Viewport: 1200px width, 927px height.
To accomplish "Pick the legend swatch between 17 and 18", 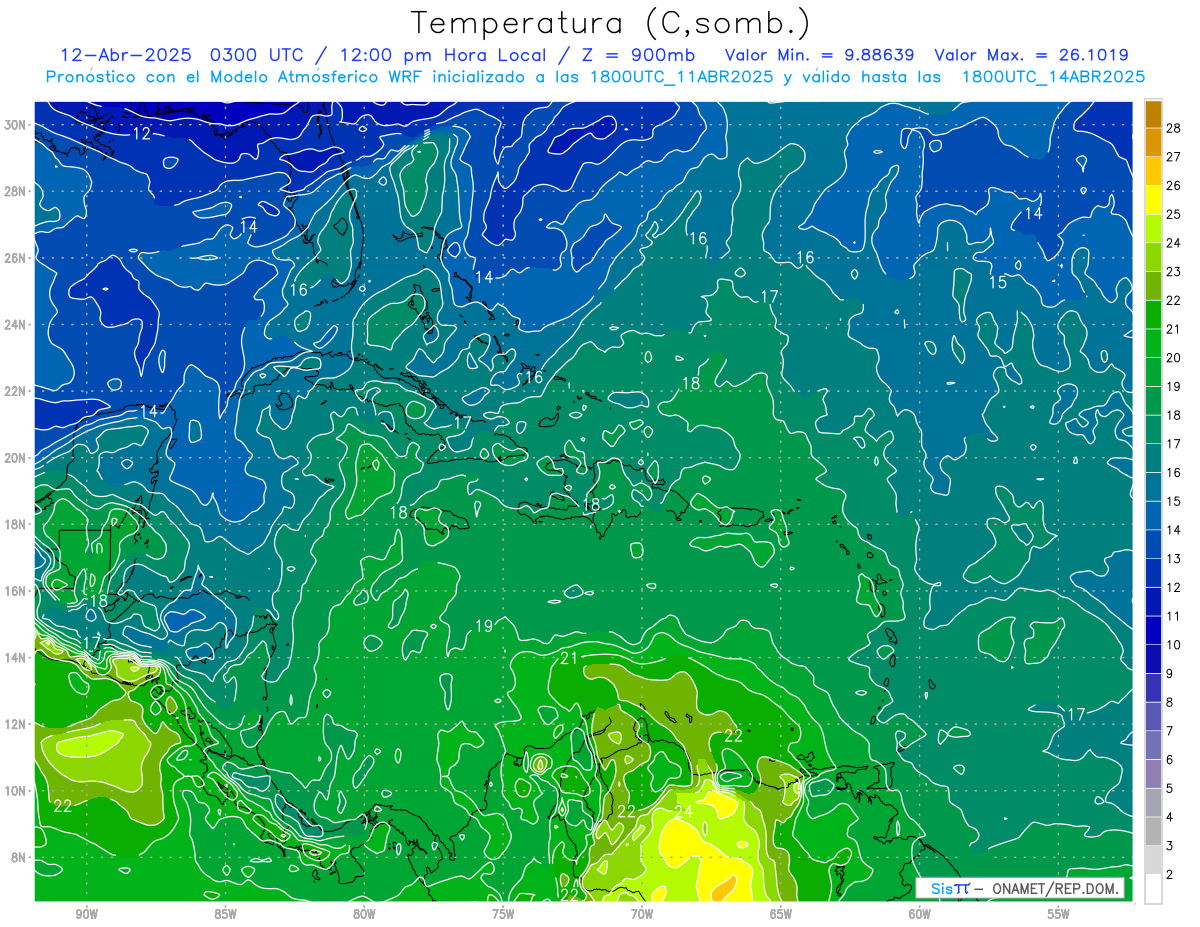I will (x=1153, y=429).
